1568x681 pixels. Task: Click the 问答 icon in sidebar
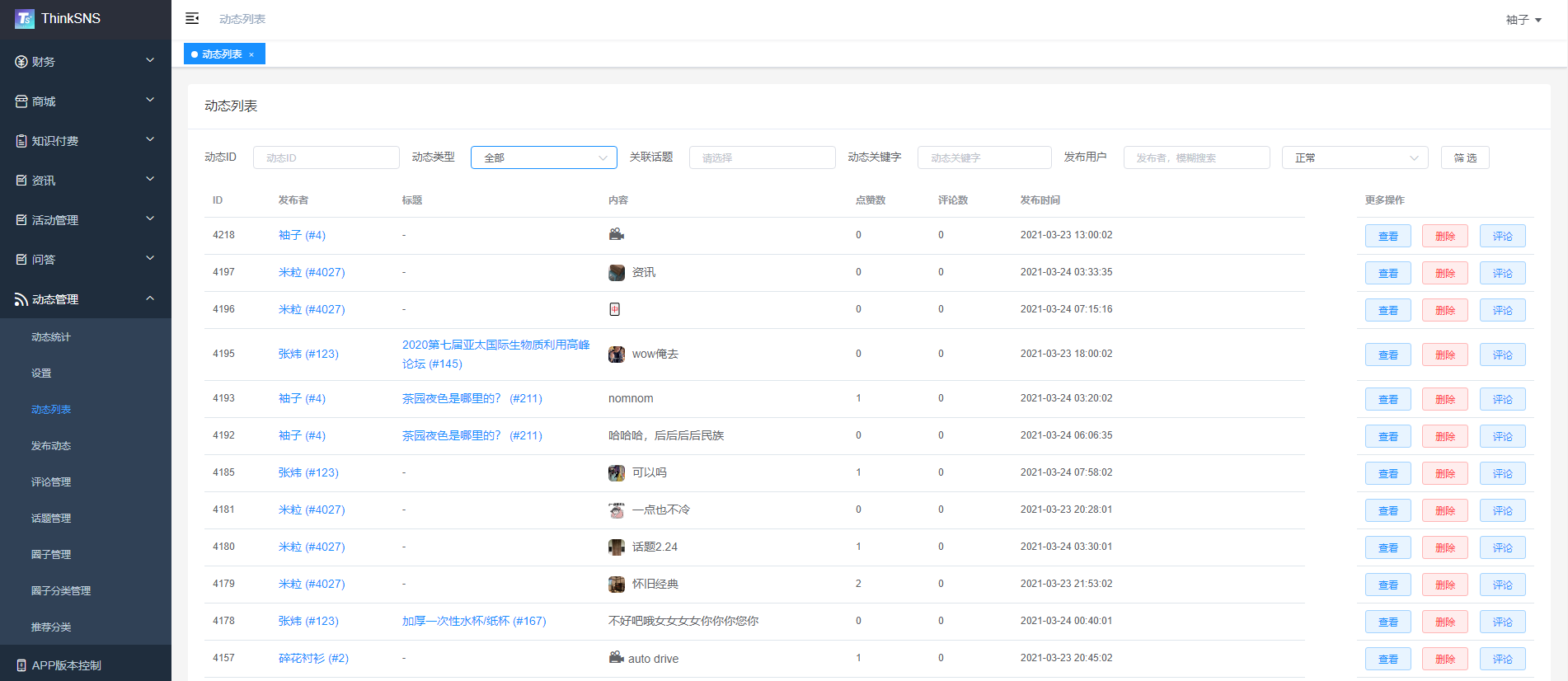[x=21, y=260]
